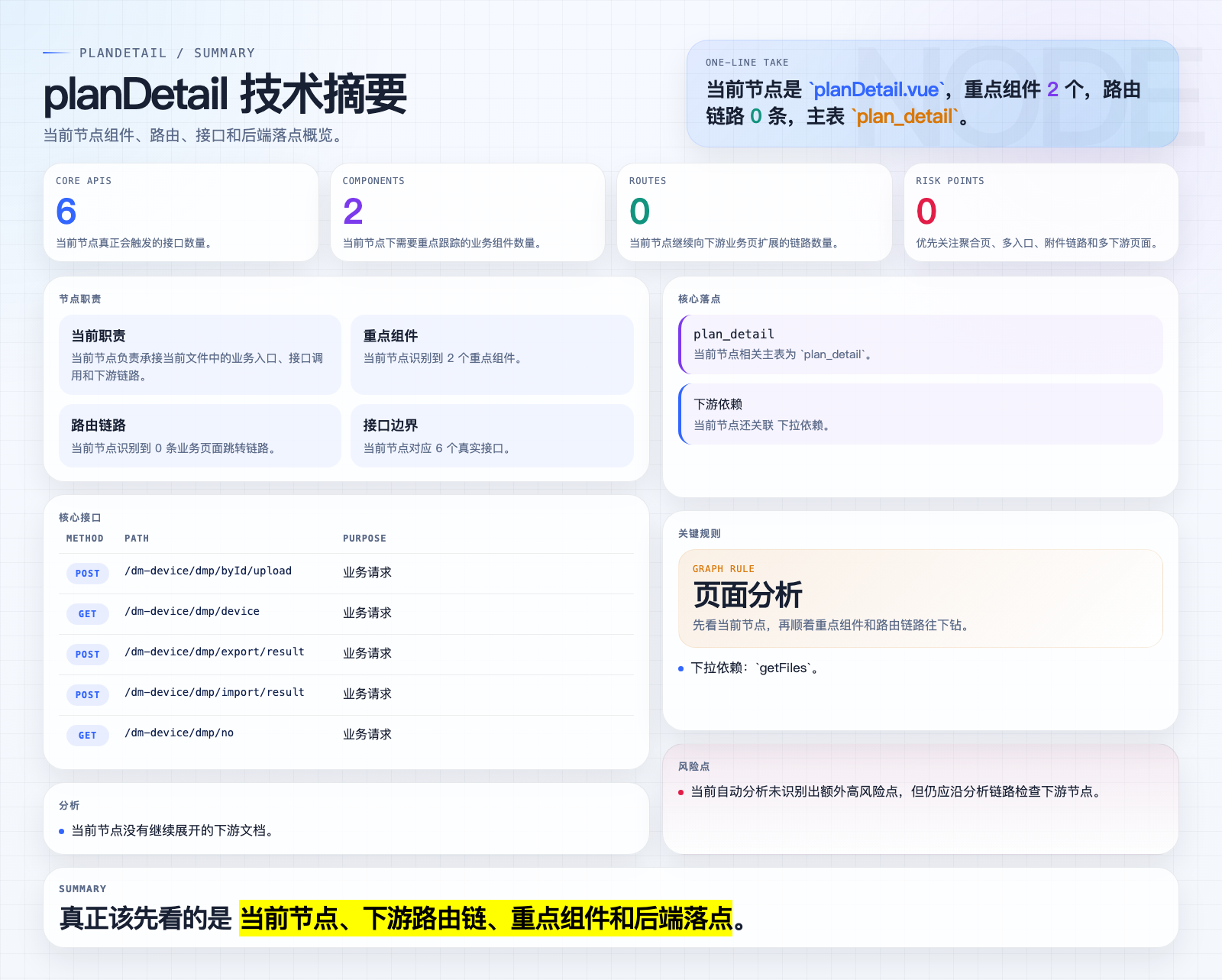Click 业务请求 in the dmp/no row

(x=367, y=734)
